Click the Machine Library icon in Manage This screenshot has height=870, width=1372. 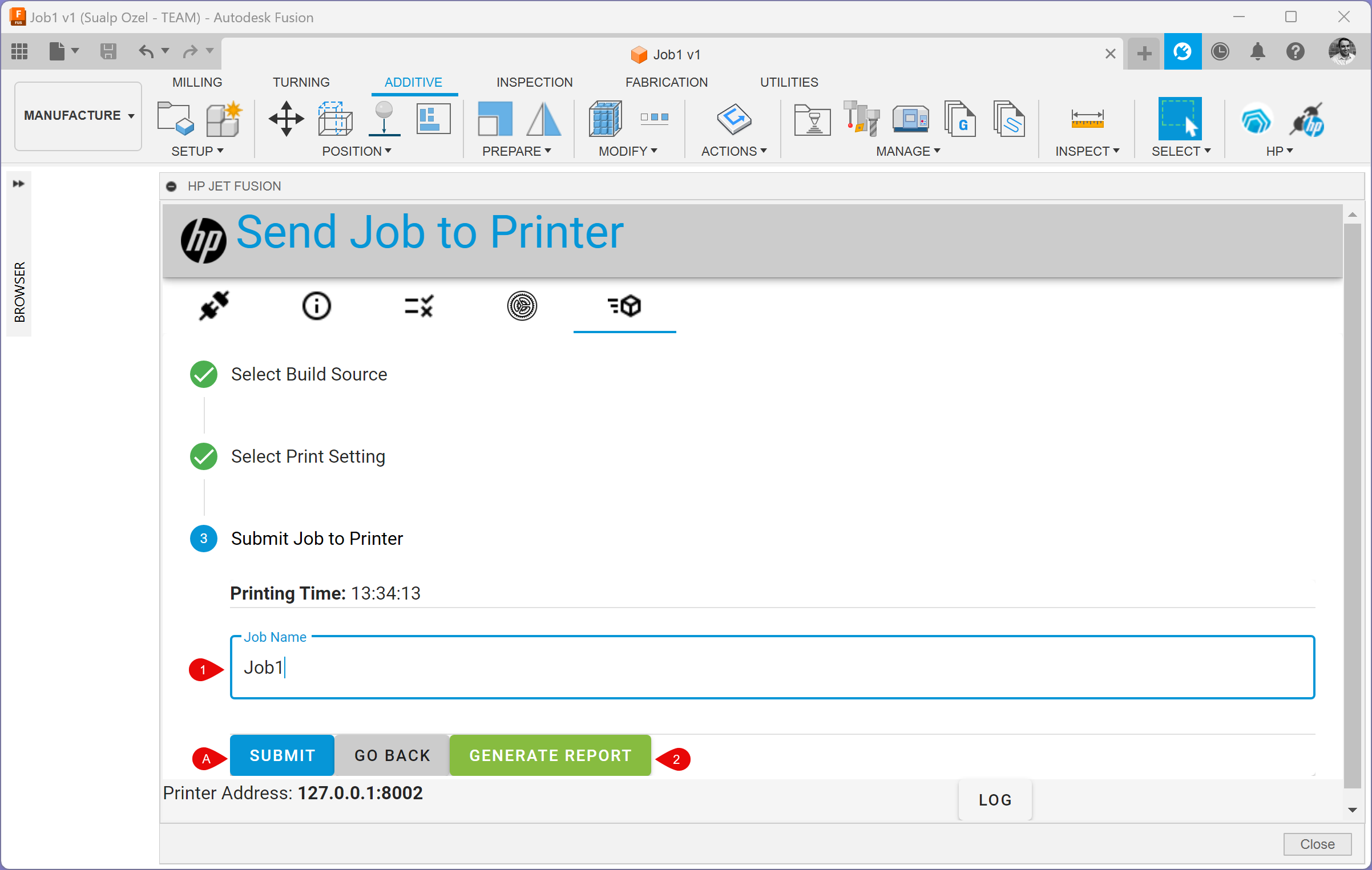[x=910, y=119]
